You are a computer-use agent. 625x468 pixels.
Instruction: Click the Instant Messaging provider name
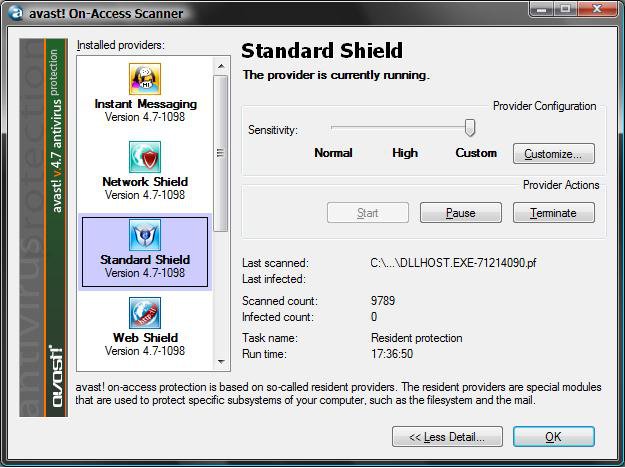pyautogui.click(x=145, y=104)
